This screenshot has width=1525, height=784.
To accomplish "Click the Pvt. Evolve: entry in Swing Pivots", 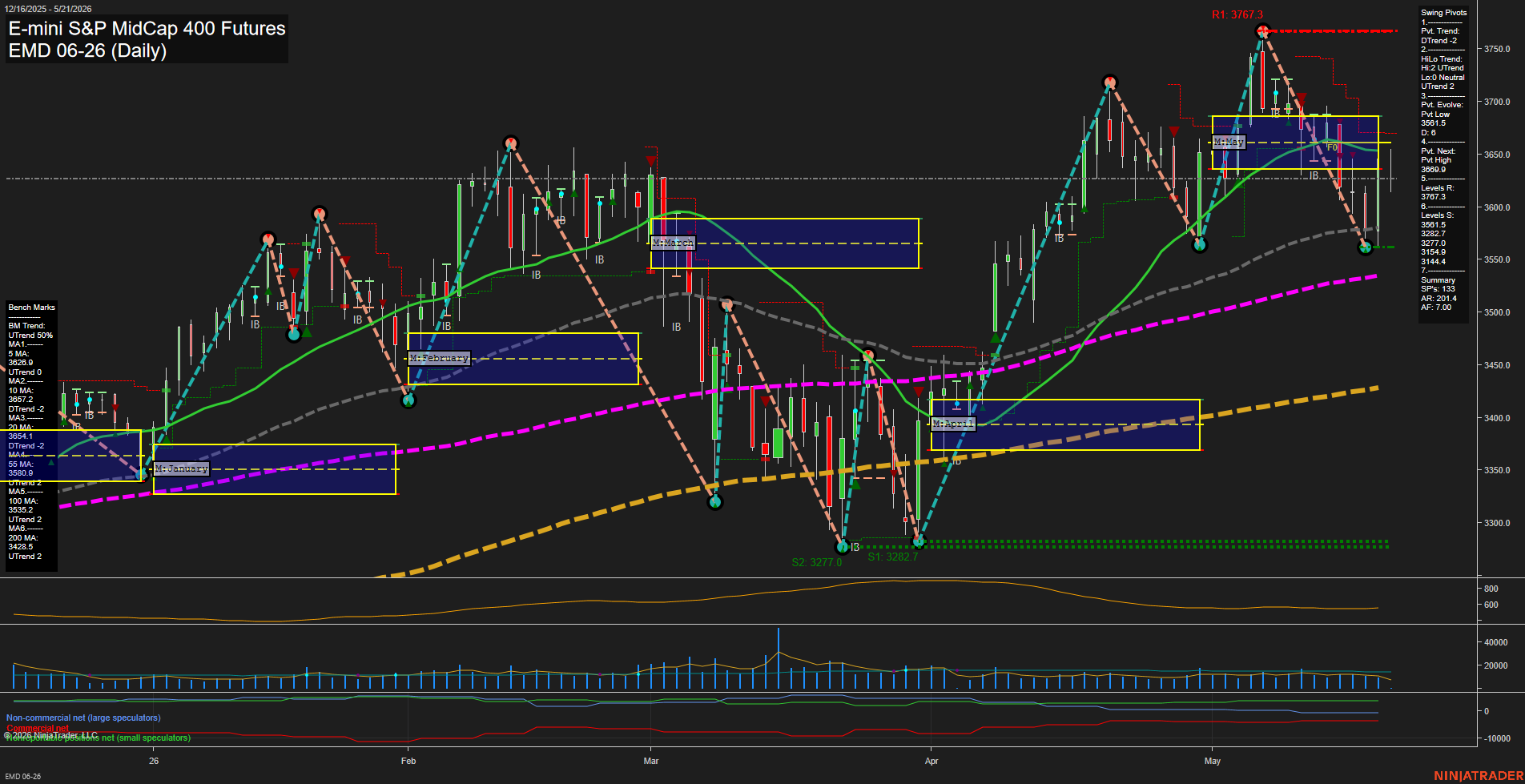I will tap(1442, 105).
